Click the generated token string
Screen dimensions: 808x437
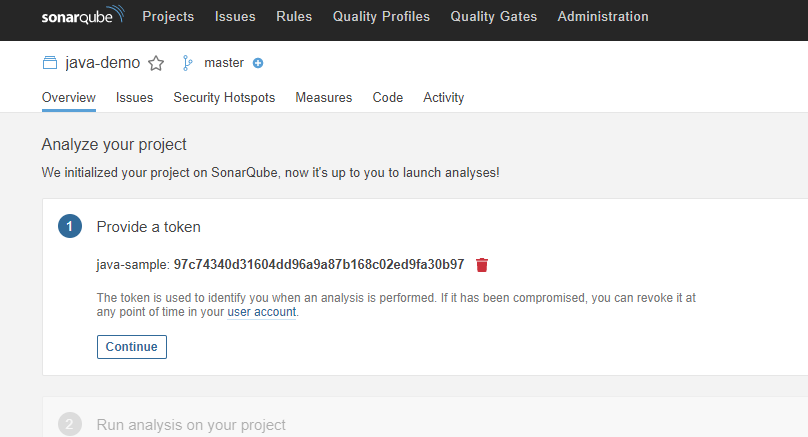pos(319,265)
